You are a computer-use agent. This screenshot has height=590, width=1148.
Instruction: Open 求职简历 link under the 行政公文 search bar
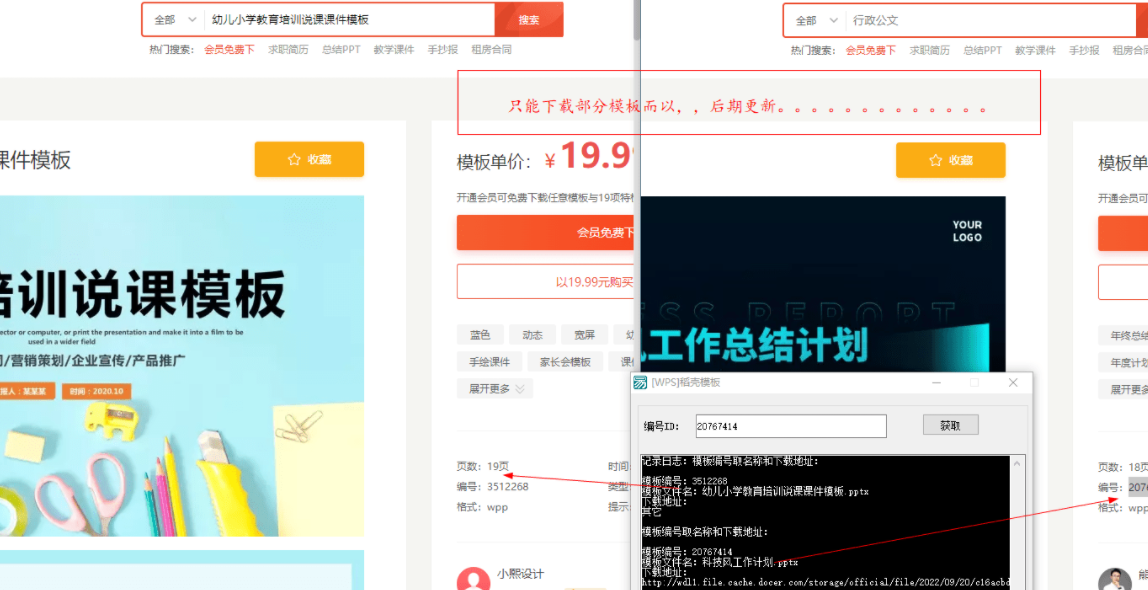(930, 51)
